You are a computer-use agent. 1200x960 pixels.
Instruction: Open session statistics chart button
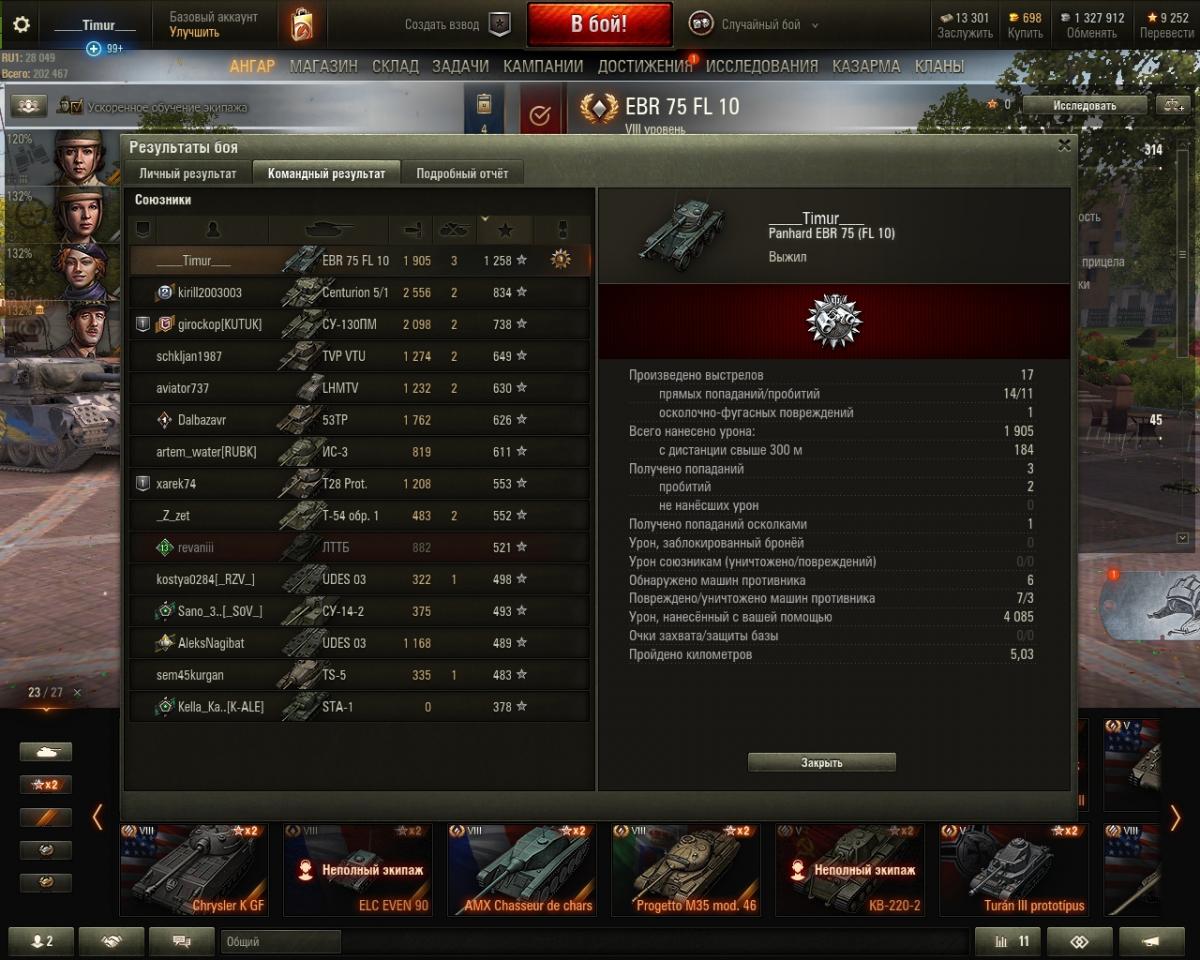[1008, 941]
